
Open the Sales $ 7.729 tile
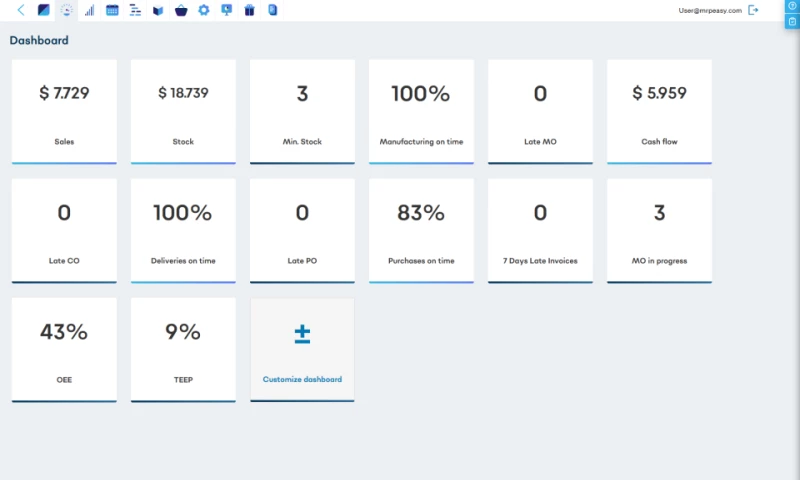pos(64,111)
